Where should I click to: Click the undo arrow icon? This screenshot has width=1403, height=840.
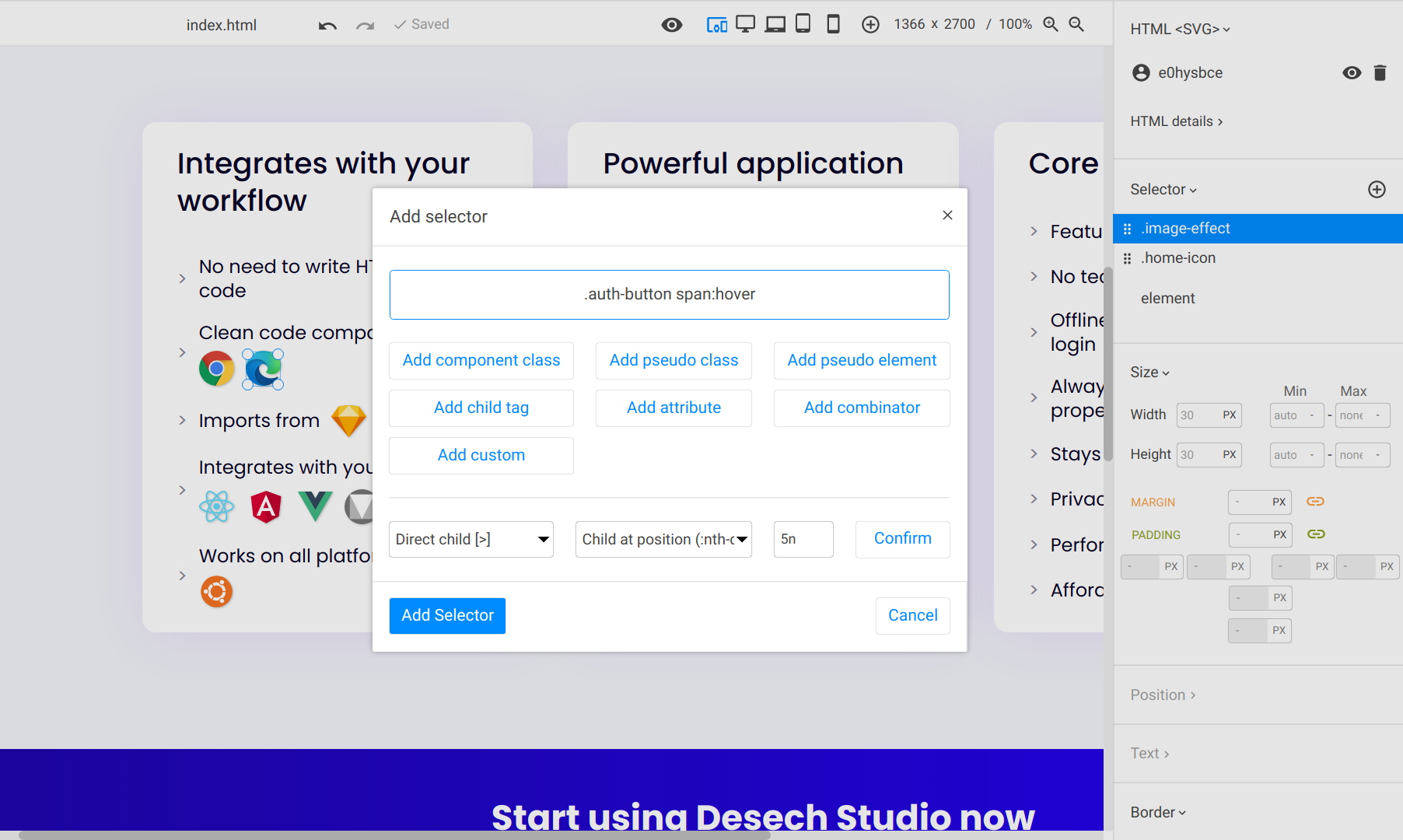327,25
